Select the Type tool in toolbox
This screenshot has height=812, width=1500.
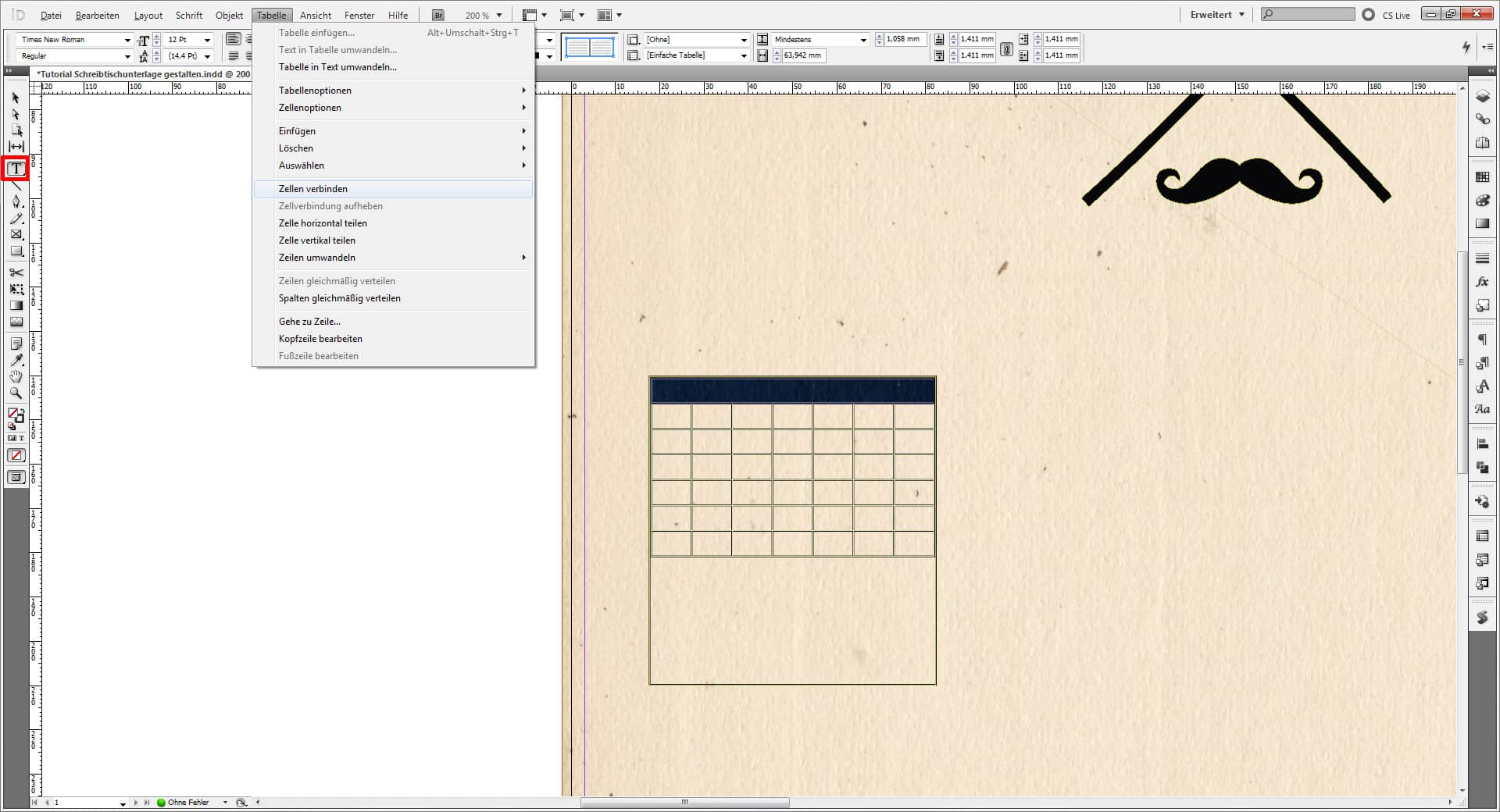pyautogui.click(x=16, y=169)
